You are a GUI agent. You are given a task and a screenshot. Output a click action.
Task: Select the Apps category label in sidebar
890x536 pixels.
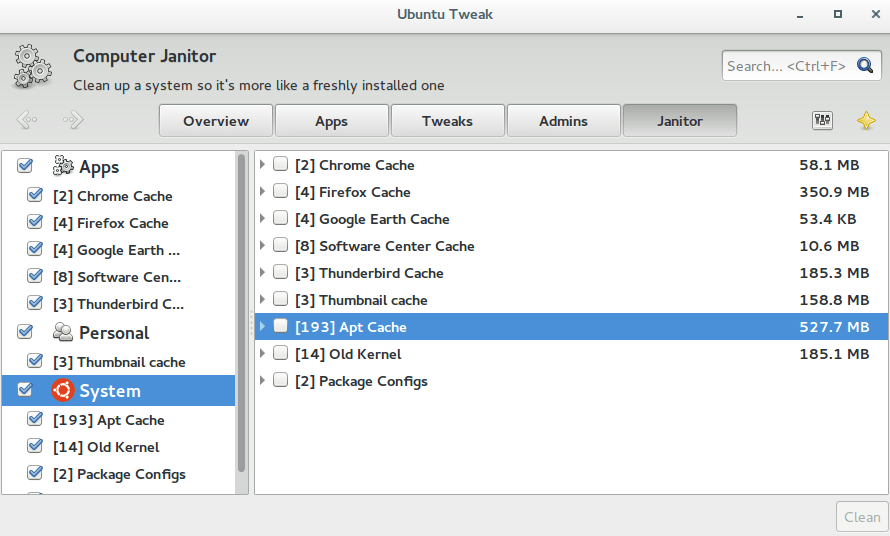[x=99, y=167]
